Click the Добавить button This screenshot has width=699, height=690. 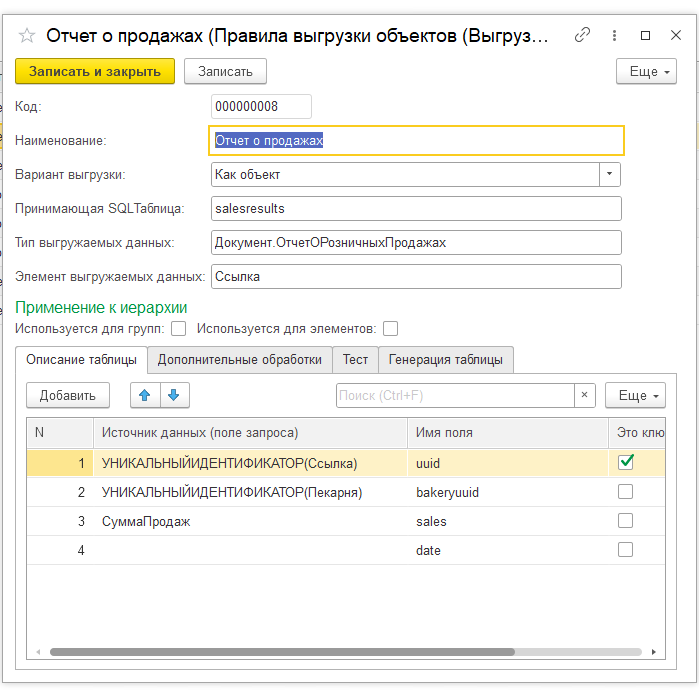[x=68, y=395]
